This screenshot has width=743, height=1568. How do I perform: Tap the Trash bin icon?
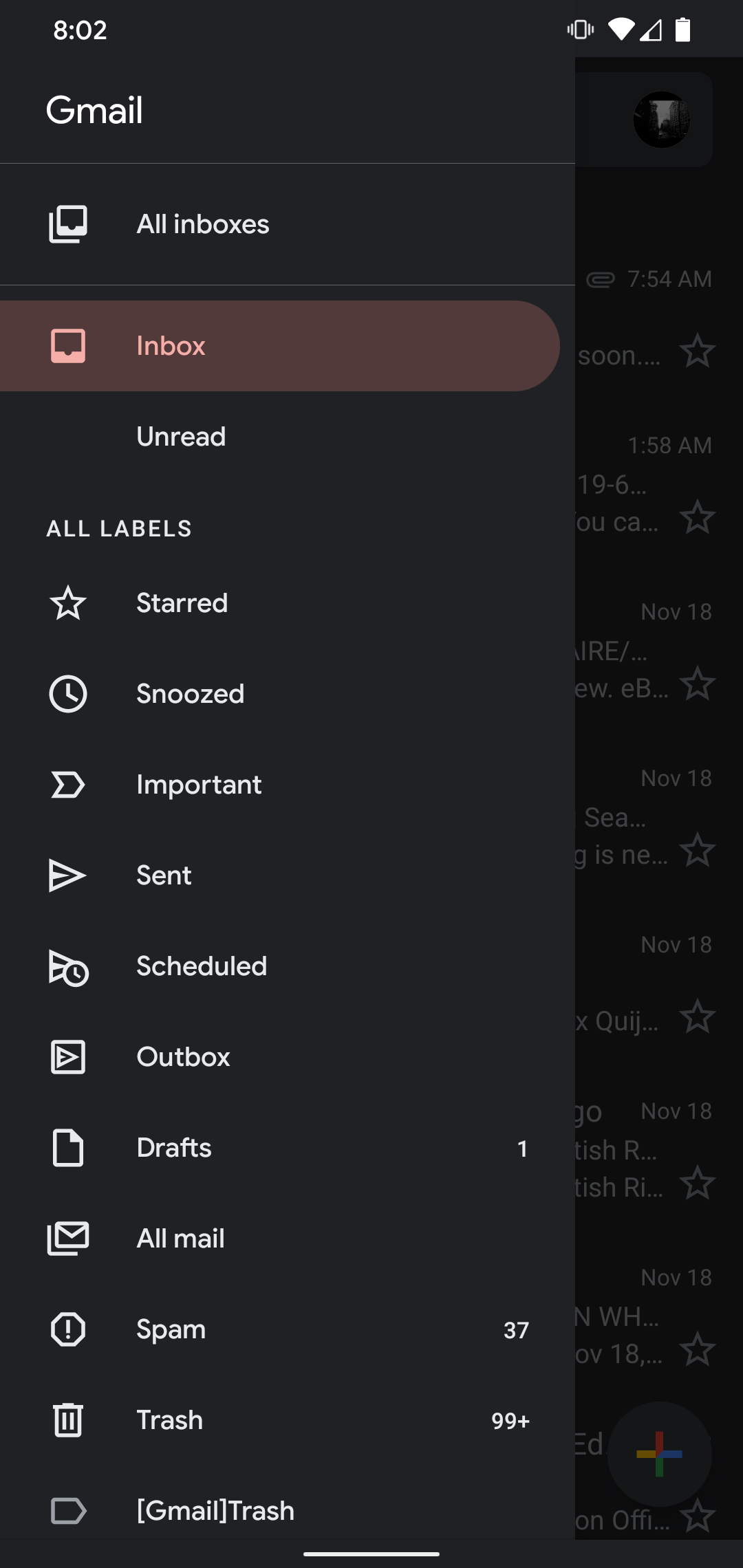[x=68, y=1420]
